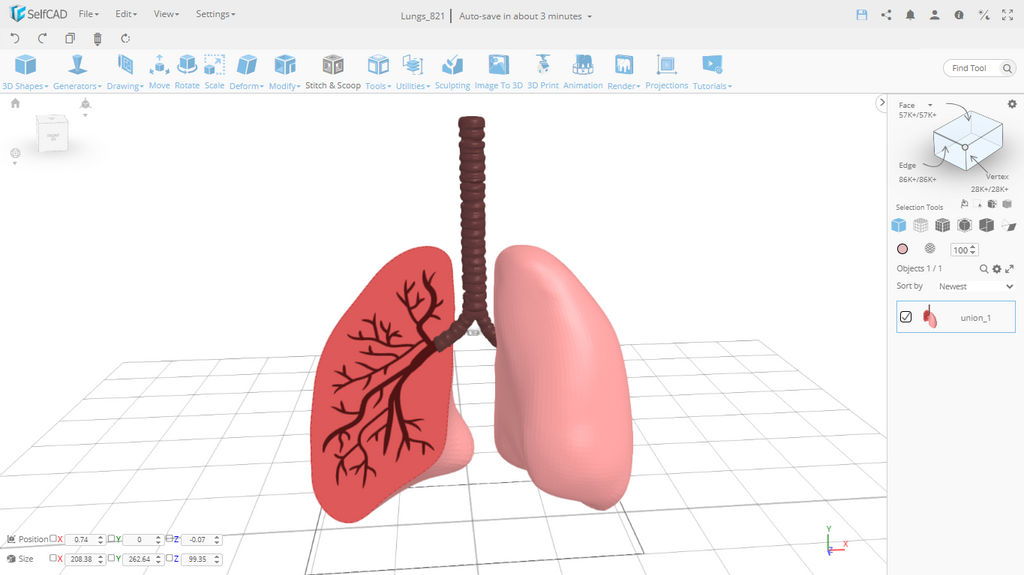Select the Move tool
The height and width of the screenshot is (575, 1024).
(159, 70)
